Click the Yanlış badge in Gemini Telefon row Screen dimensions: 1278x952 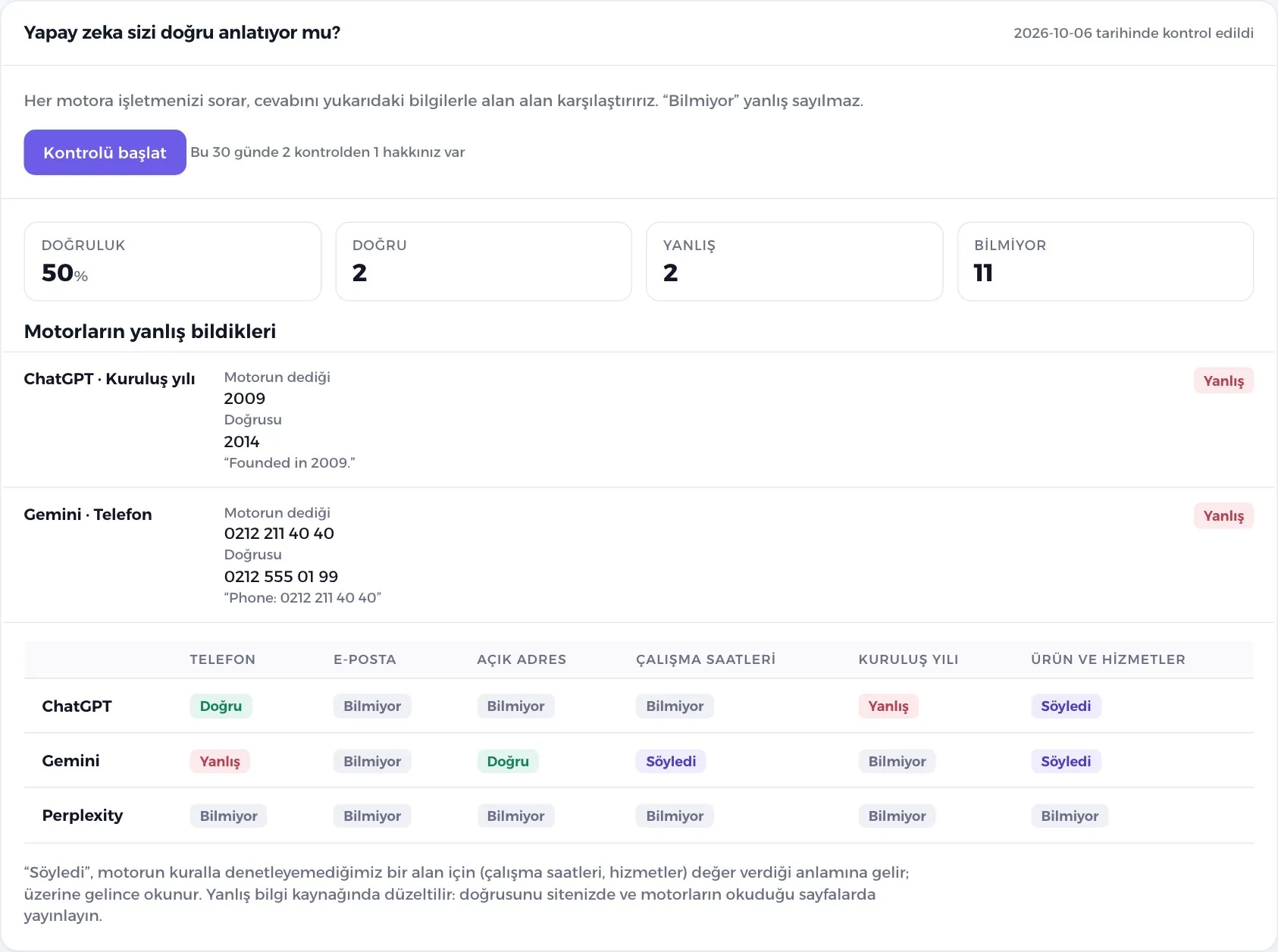(x=1223, y=515)
